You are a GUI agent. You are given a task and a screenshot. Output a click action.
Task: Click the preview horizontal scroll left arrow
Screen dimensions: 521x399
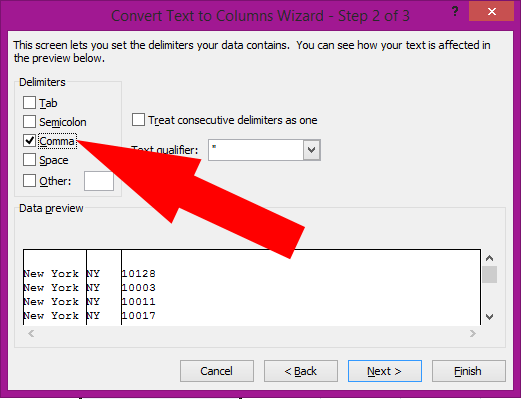click(31, 333)
